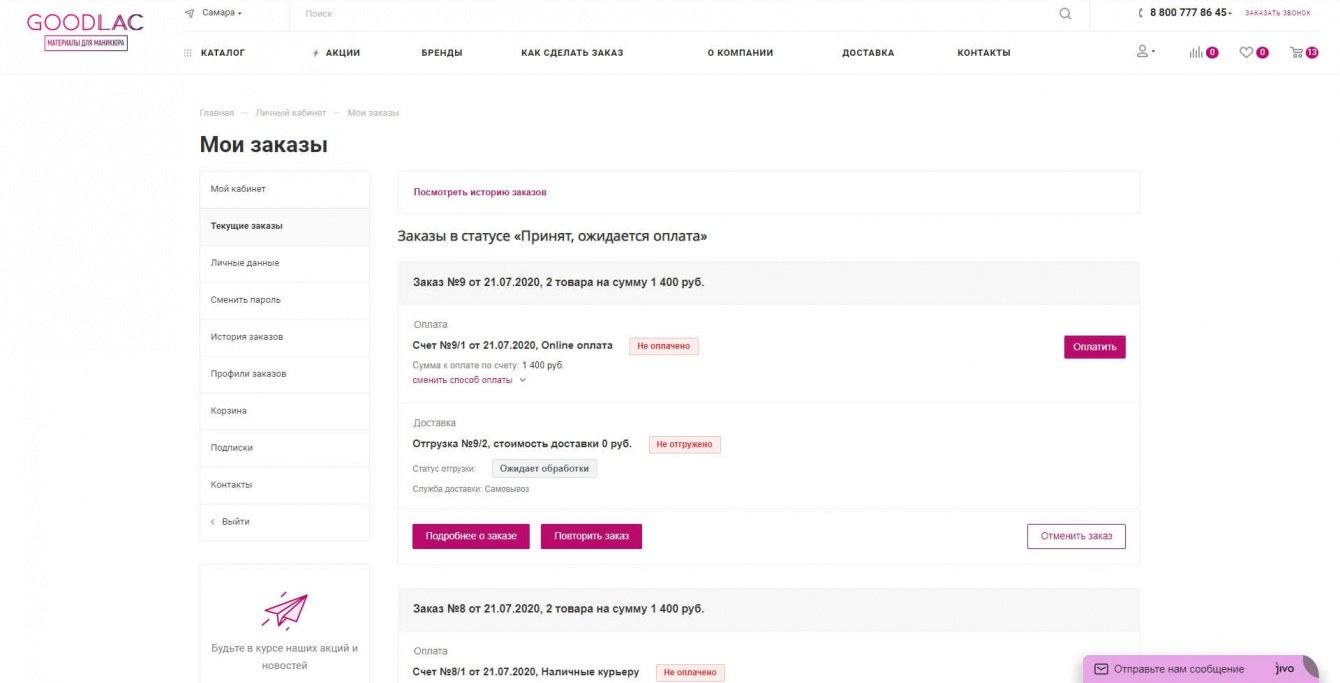
Task: Click the Оплатить button
Action: click(x=1094, y=347)
